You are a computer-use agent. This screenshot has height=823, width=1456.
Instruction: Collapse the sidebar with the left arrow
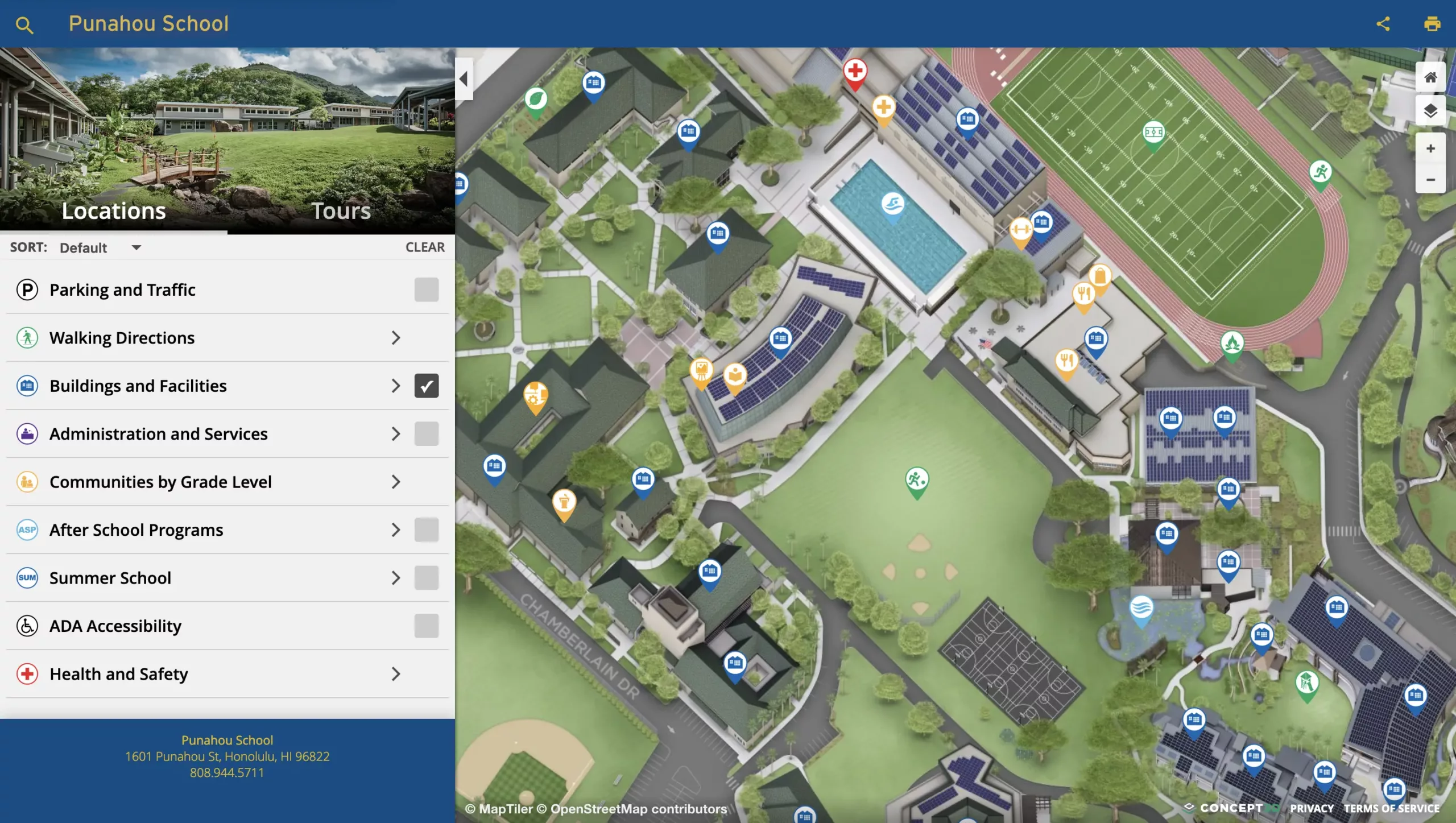tap(464, 78)
